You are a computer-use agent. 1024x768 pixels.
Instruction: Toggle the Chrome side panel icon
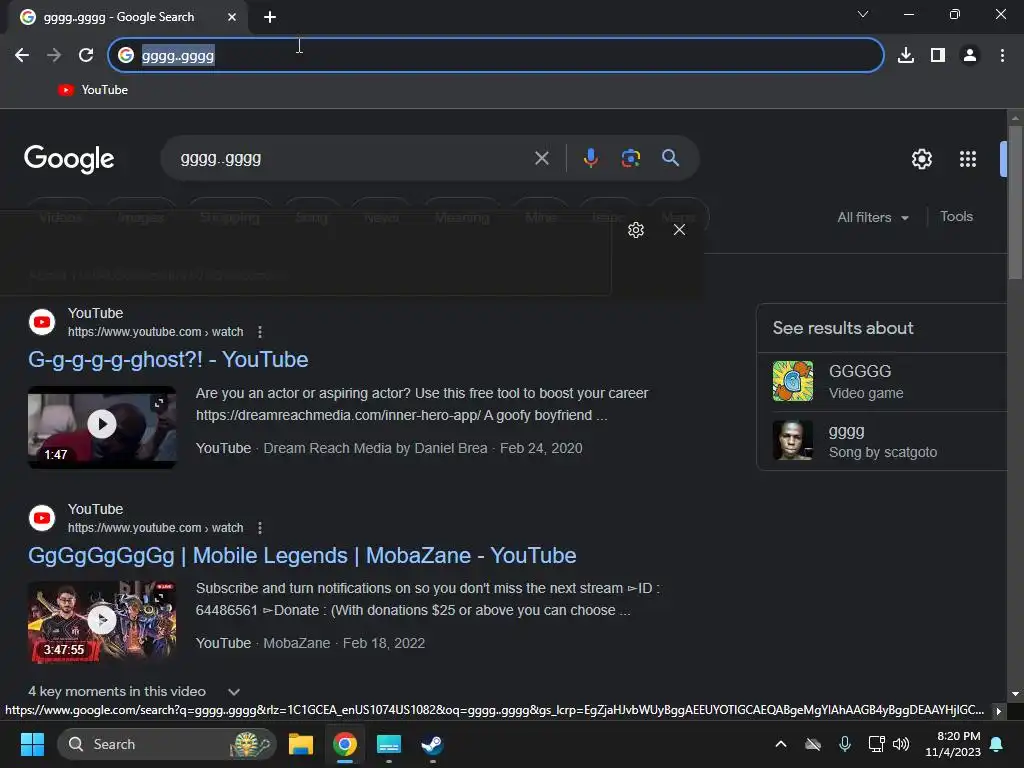pos(938,56)
